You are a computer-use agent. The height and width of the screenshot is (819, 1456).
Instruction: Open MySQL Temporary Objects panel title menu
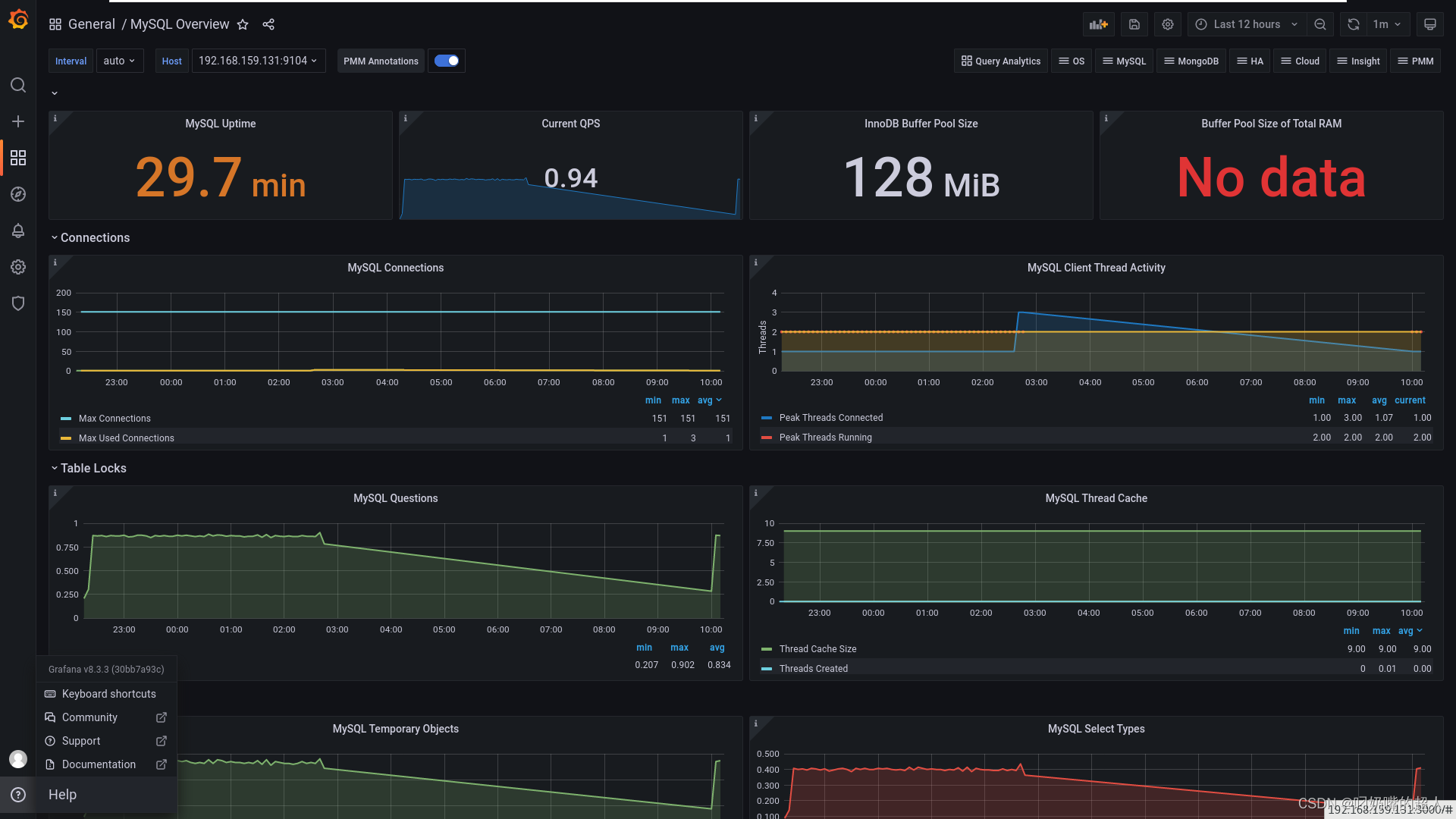pos(396,729)
